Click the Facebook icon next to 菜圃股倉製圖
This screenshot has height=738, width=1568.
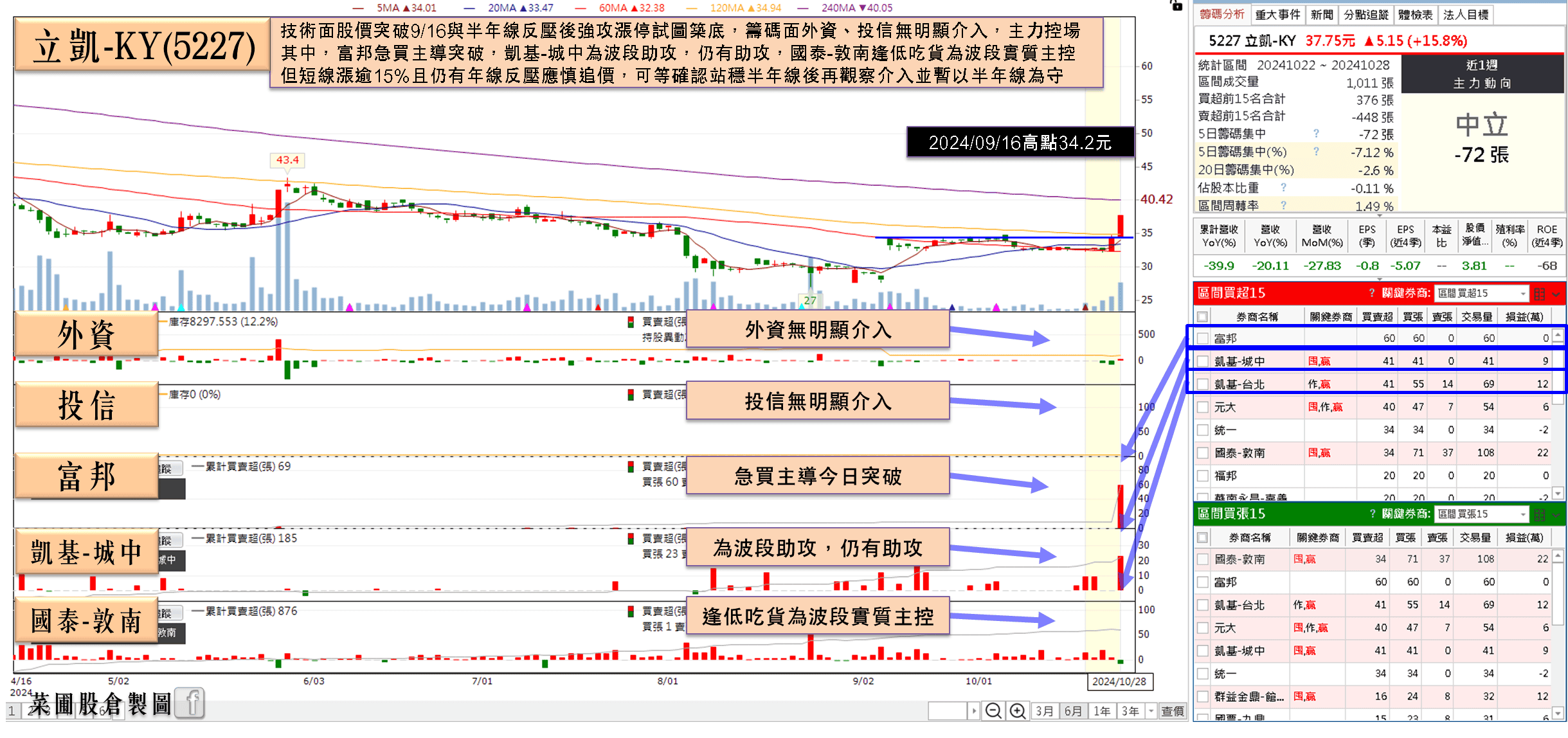(190, 703)
